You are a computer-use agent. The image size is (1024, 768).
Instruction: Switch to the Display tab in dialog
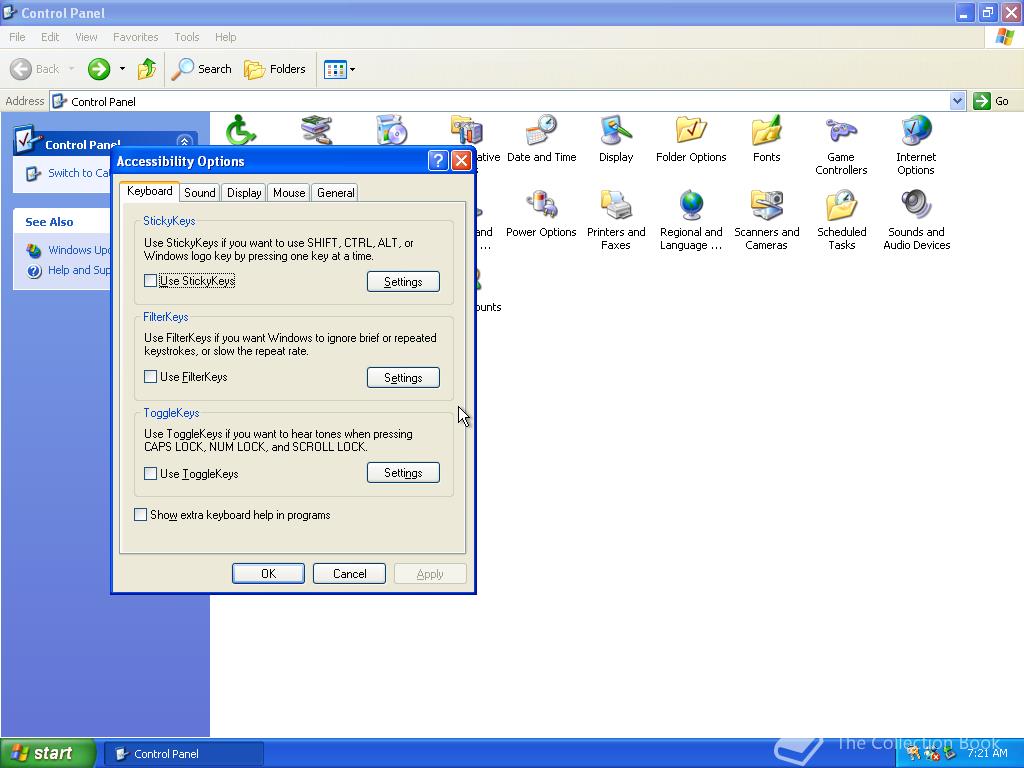[x=244, y=193]
